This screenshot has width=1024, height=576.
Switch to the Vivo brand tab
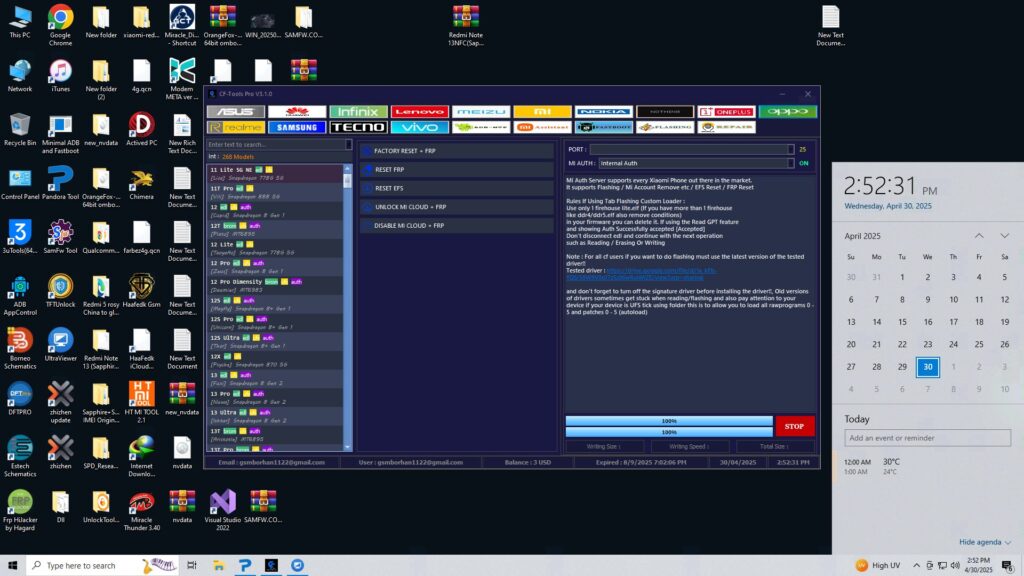pos(420,127)
